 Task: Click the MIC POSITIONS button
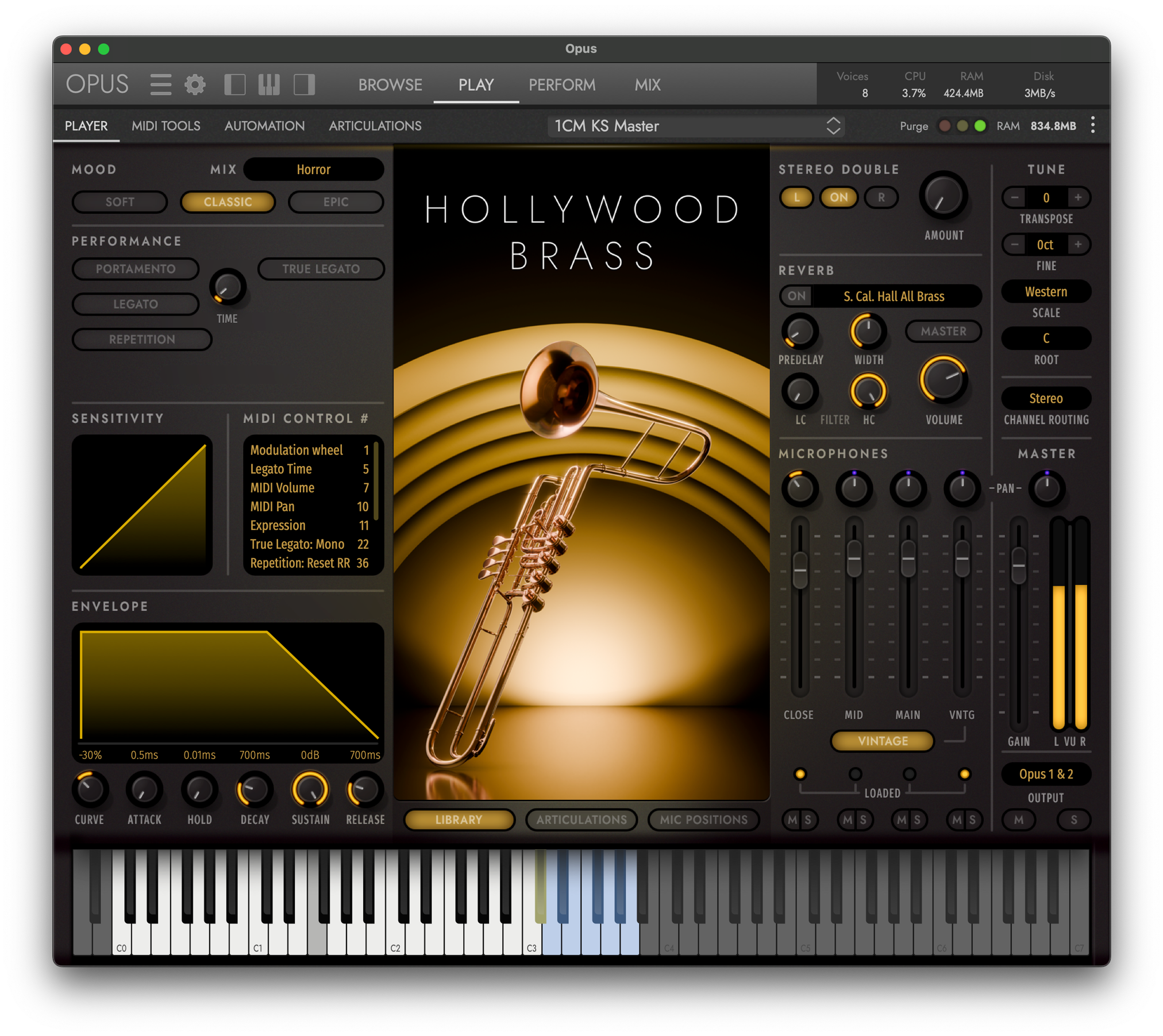[x=703, y=820]
